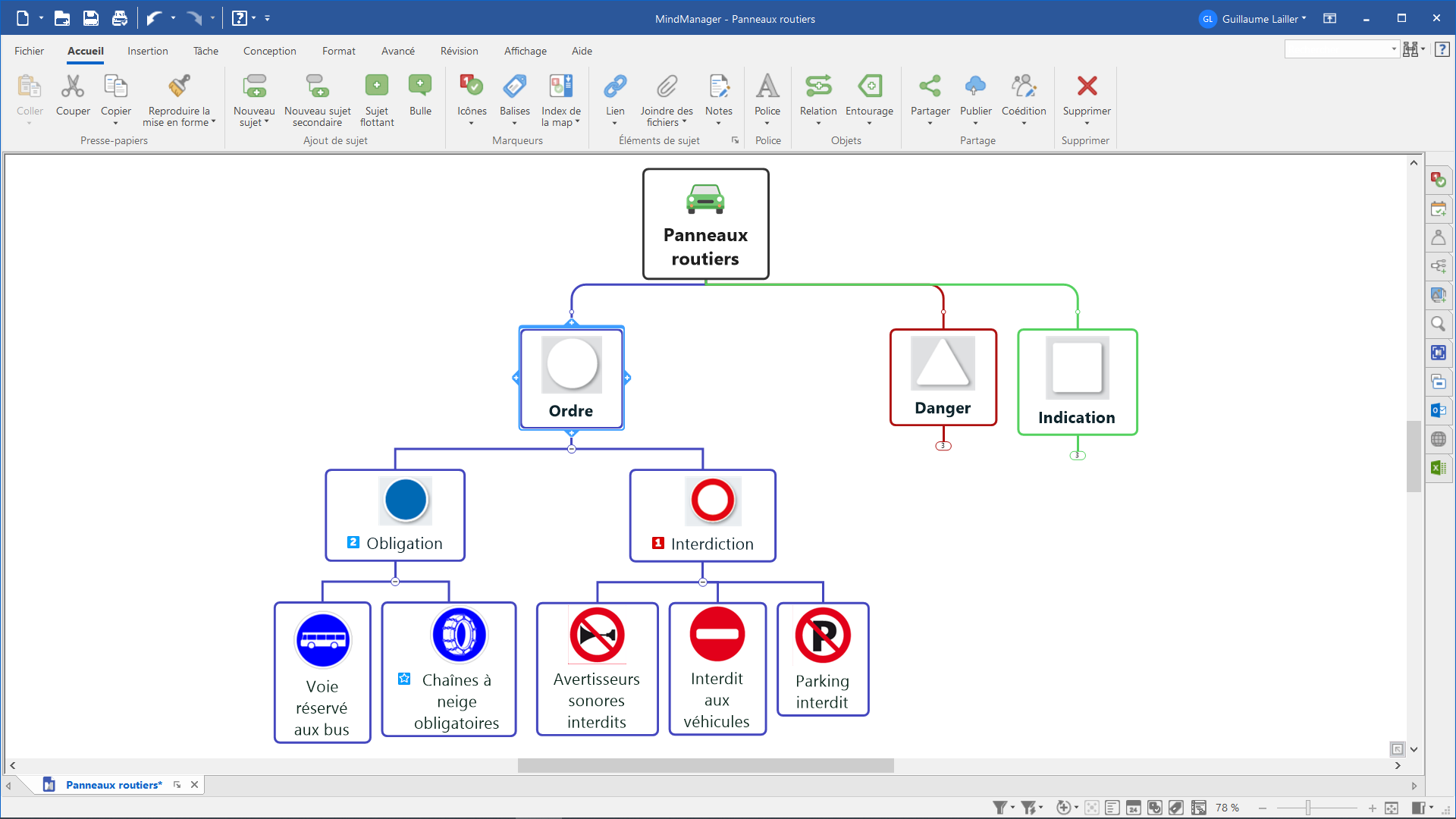Click Reproduire la mise en forme paintbrush
Viewport: 1456px width, 819px height.
(179, 86)
